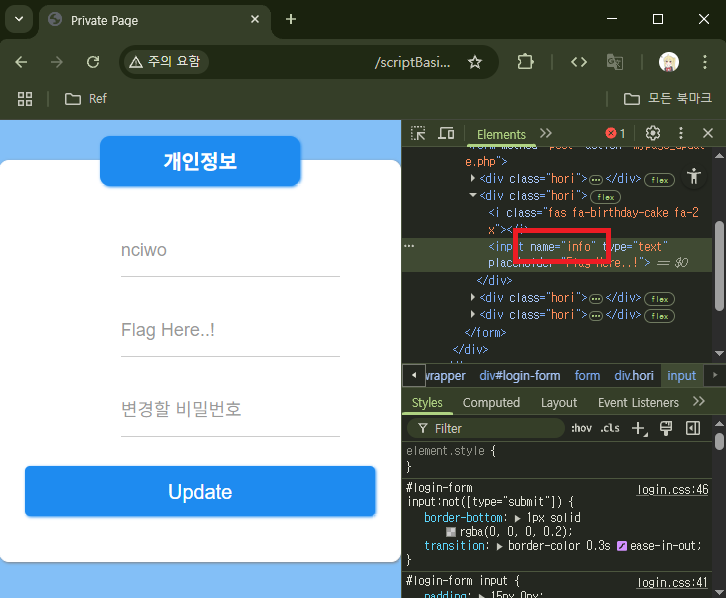
Task: Select the form breadcrumb item
Action: click(587, 375)
